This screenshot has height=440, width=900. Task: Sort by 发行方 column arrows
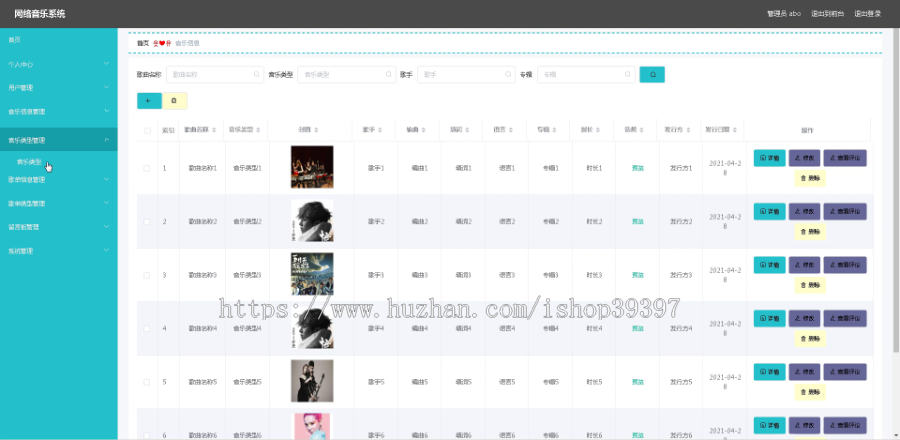pyautogui.click(x=689, y=130)
